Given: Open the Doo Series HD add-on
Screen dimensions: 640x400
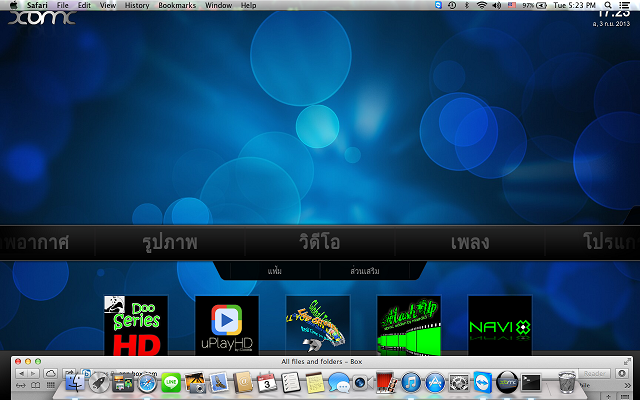Looking at the screenshot, I should 136,326.
